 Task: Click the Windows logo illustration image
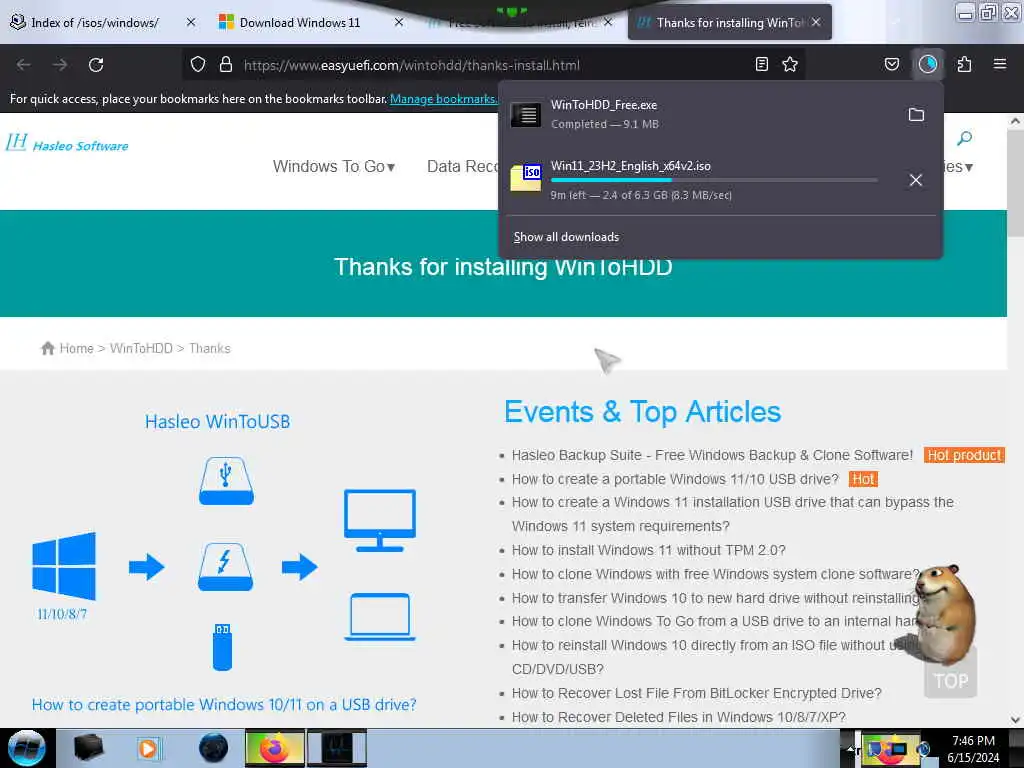63,566
